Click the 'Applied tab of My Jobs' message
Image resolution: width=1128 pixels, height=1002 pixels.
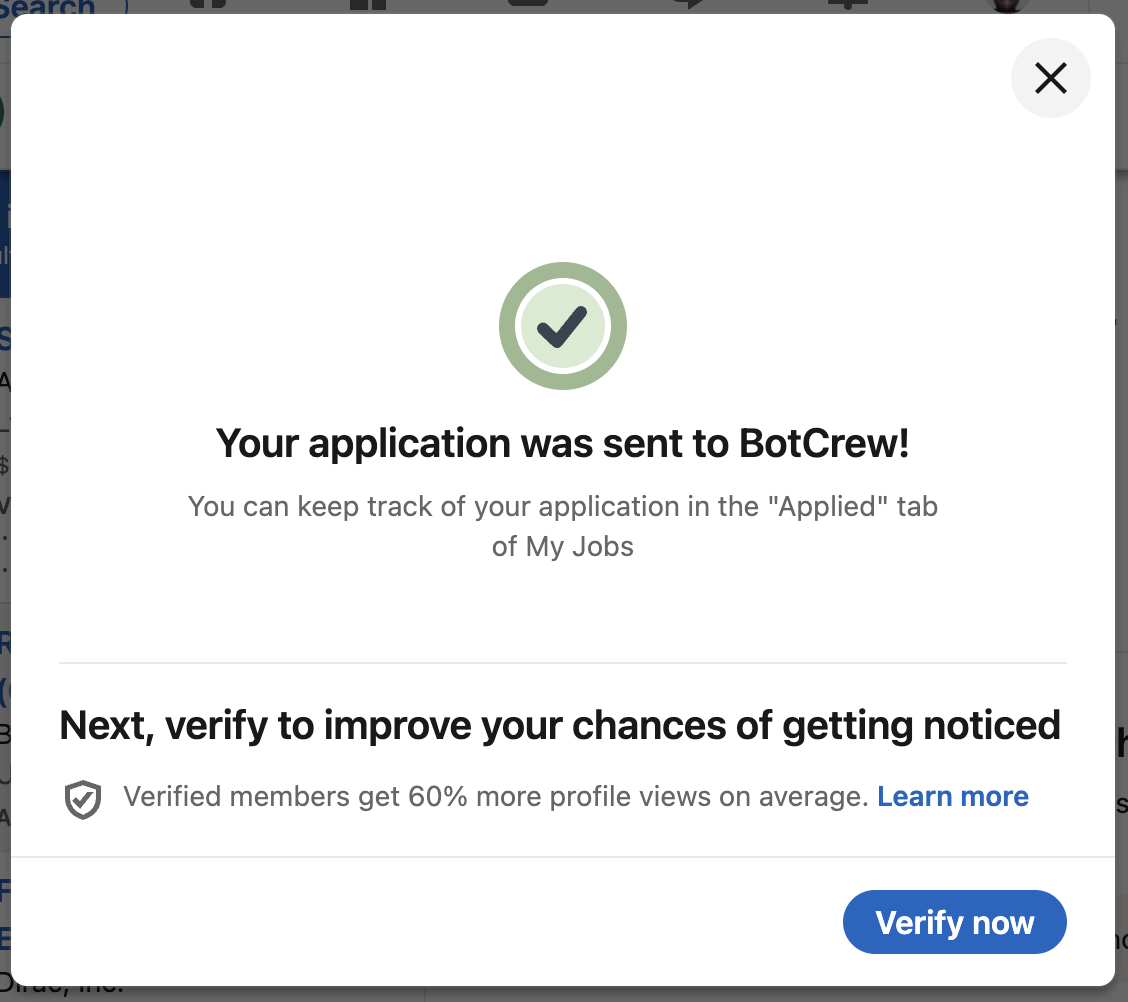tap(563, 527)
